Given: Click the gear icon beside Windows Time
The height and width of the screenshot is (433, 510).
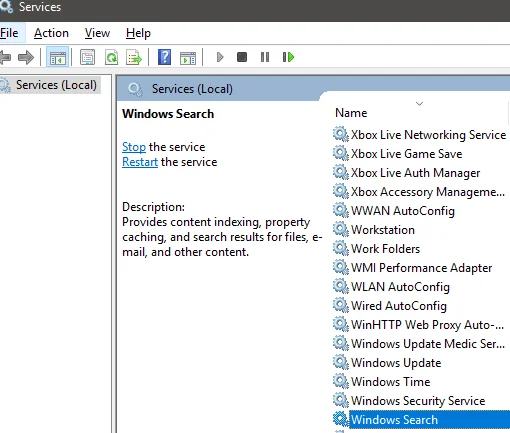Looking at the screenshot, I should coord(341,382).
